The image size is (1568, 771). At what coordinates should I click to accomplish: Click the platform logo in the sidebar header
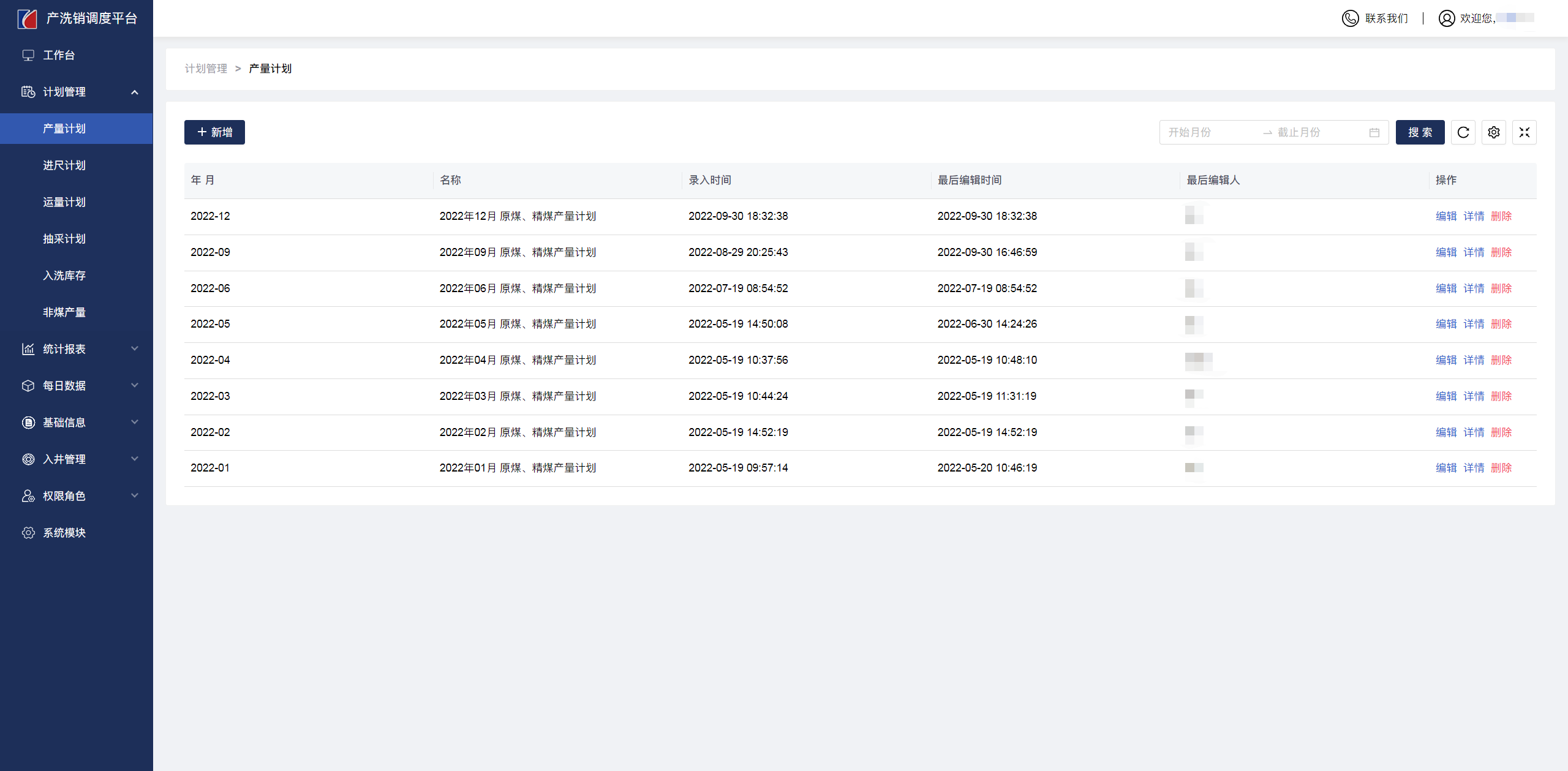click(27, 18)
